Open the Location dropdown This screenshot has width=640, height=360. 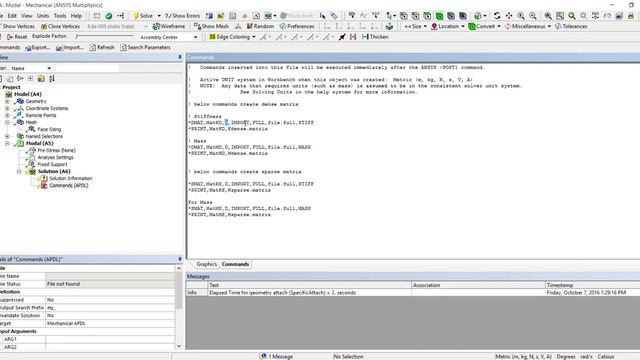point(447,26)
